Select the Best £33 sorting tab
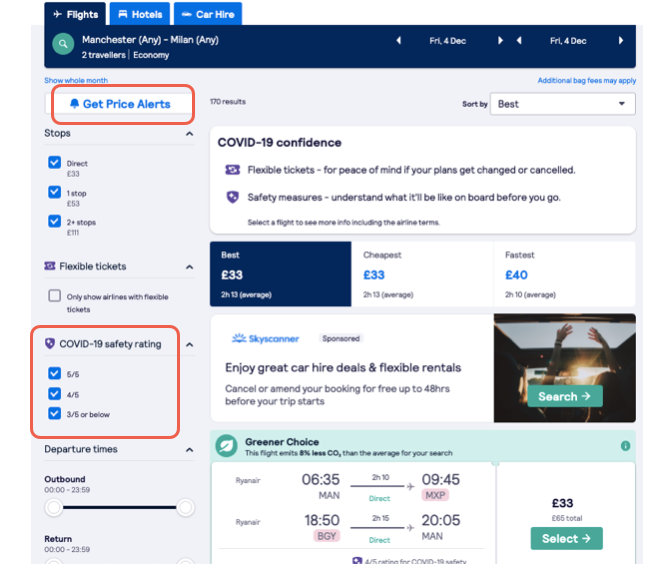 click(281, 274)
